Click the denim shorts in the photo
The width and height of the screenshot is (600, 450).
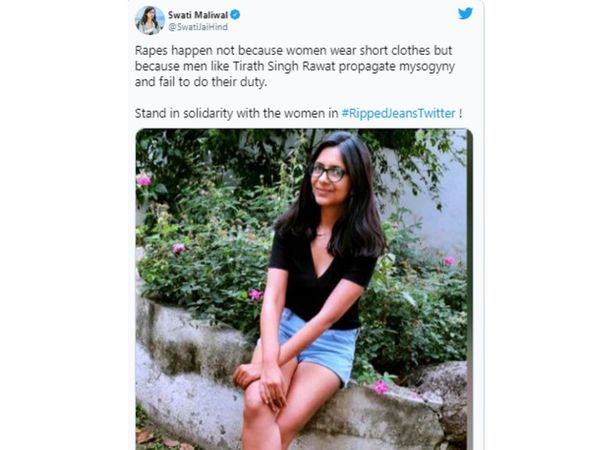point(320,344)
